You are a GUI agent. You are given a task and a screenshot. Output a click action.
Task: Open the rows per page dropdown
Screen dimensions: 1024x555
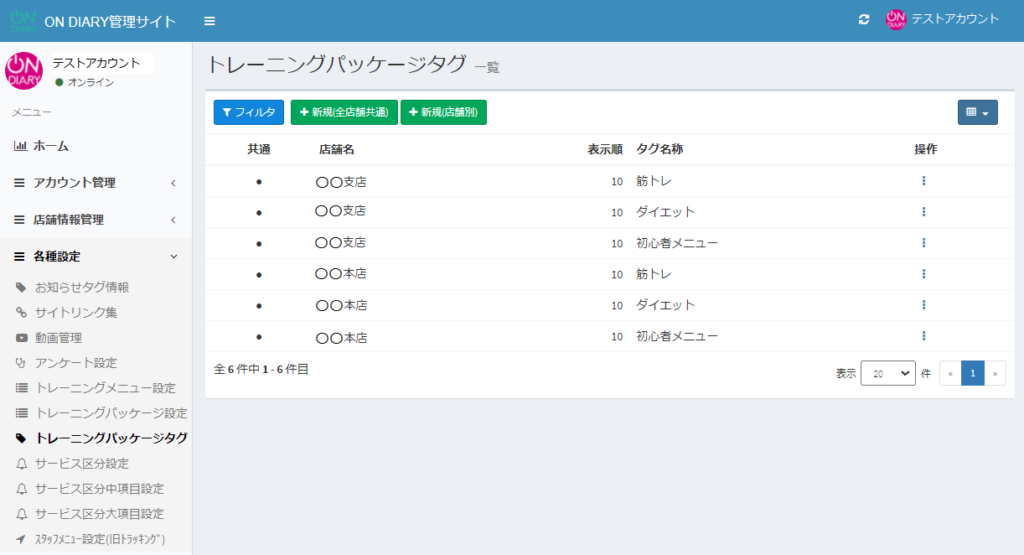pyautogui.click(x=888, y=373)
